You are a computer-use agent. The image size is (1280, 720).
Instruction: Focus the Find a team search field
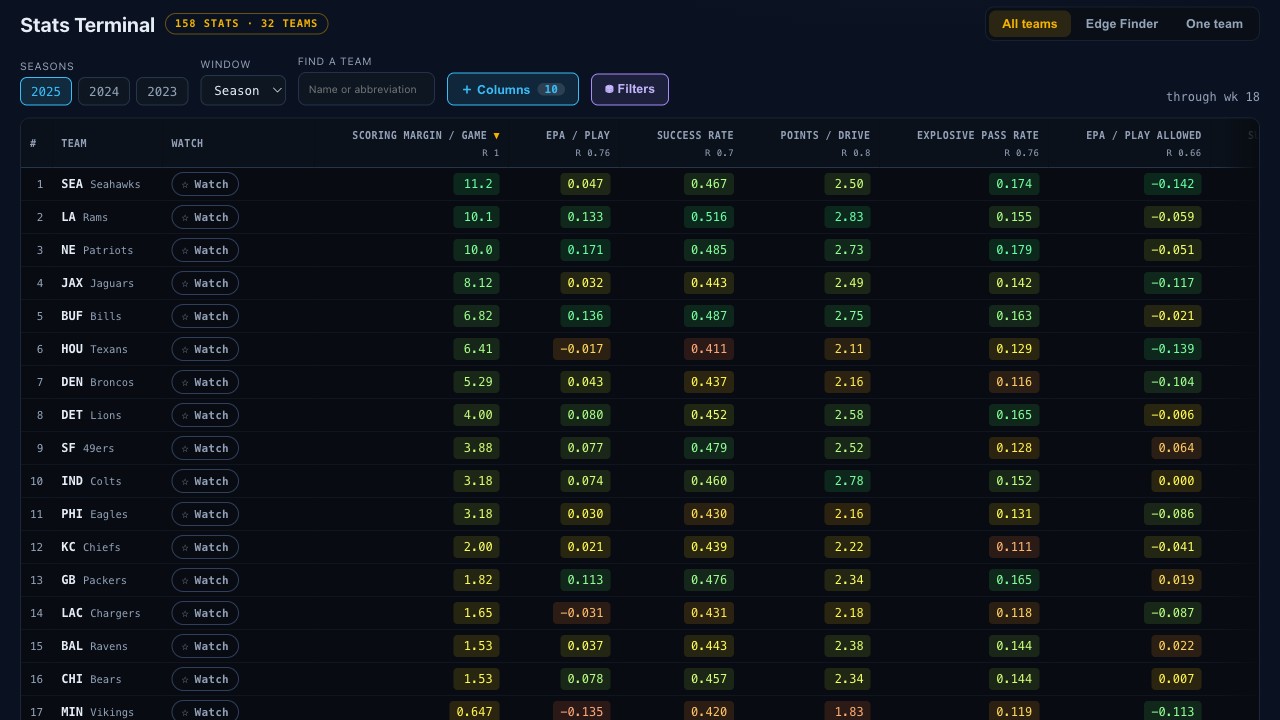366,89
